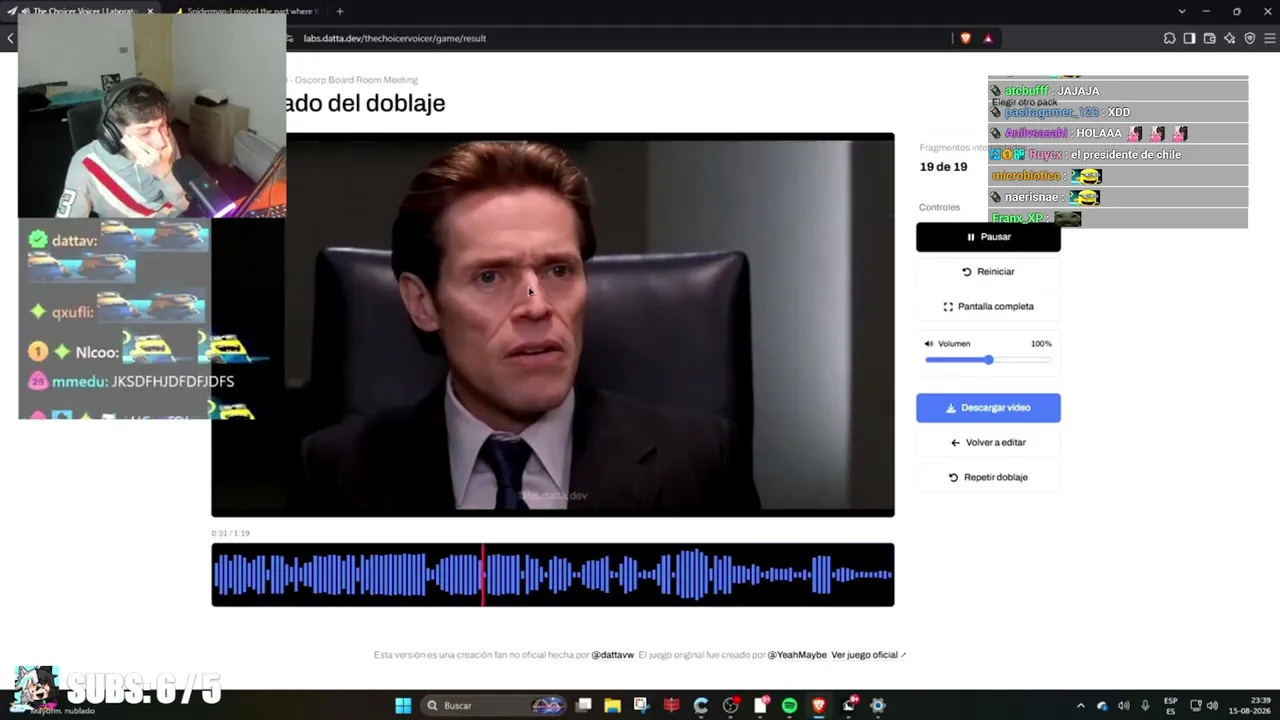Open the browser hamburger menu
Viewport: 1280px width, 720px height.
[x=1271, y=38]
